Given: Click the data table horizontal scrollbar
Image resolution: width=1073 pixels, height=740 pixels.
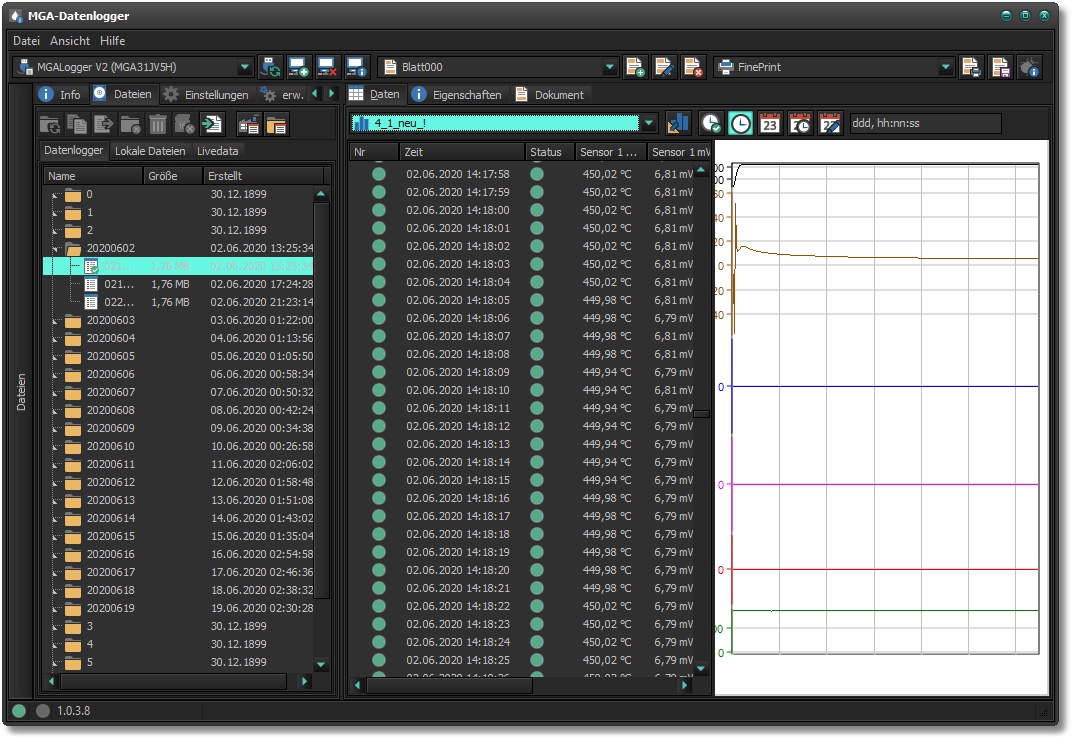Looking at the screenshot, I should pyautogui.click(x=450, y=685).
